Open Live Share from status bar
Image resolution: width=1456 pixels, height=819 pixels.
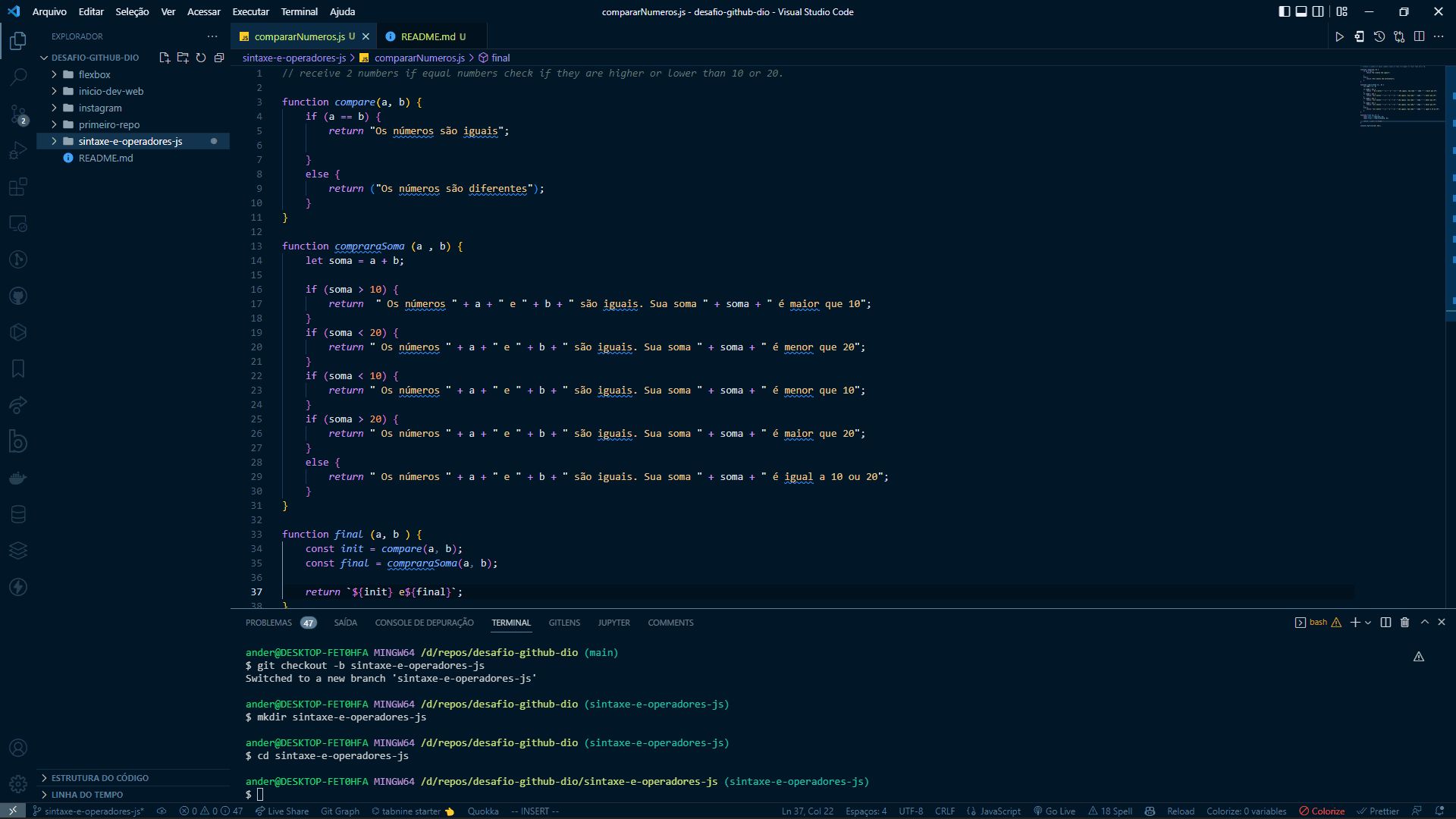tap(282, 811)
